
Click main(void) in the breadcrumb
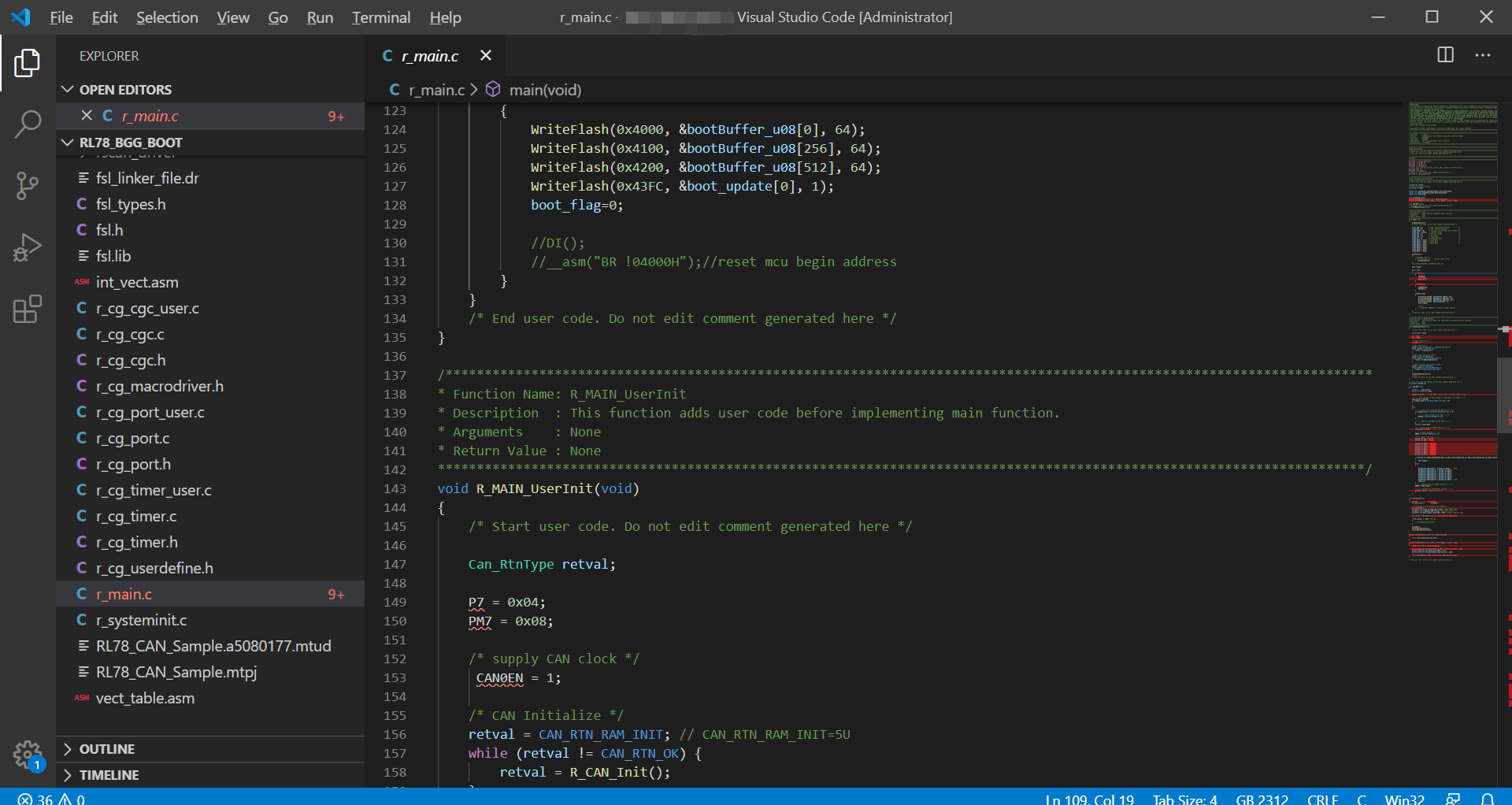coord(545,90)
